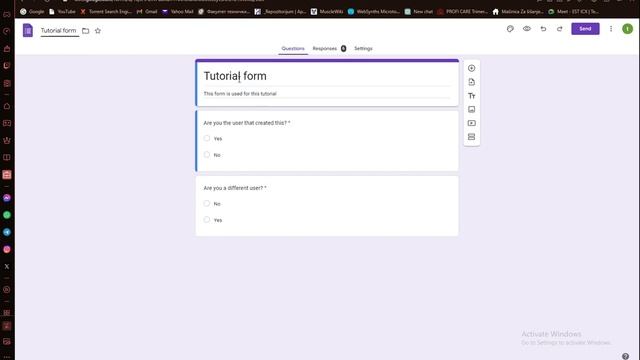Open the YouTube bookmark
Image resolution: width=640 pixels, height=360 pixels.
click(62, 12)
